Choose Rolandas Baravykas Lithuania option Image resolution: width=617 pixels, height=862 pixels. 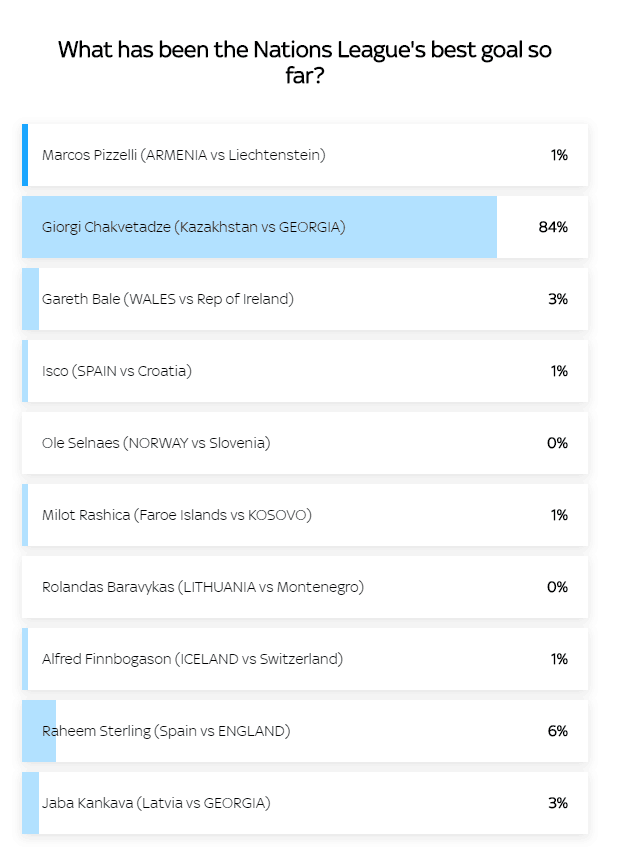coord(305,587)
